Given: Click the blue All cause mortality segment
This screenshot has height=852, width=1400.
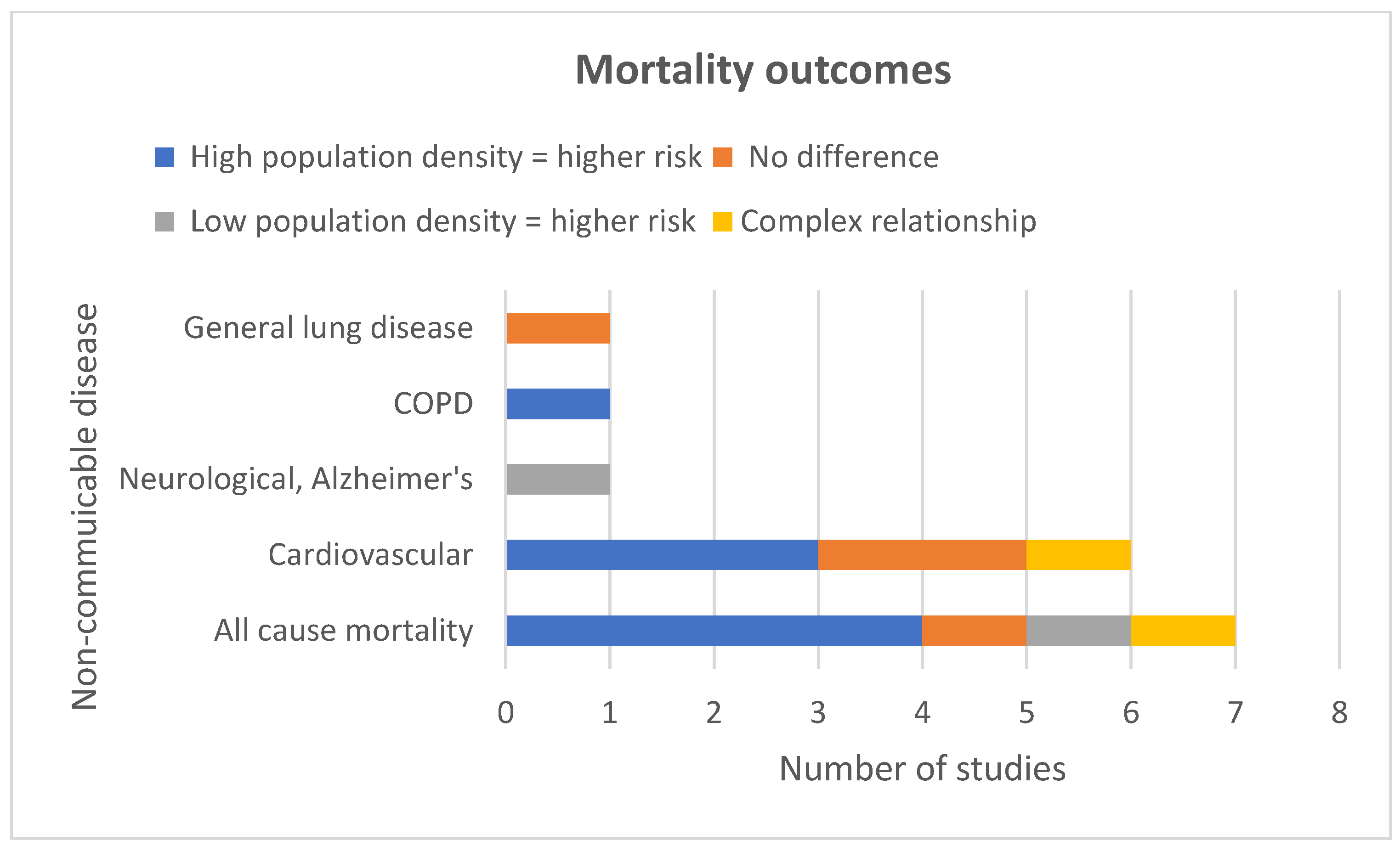Looking at the screenshot, I should tap(714, 631).
